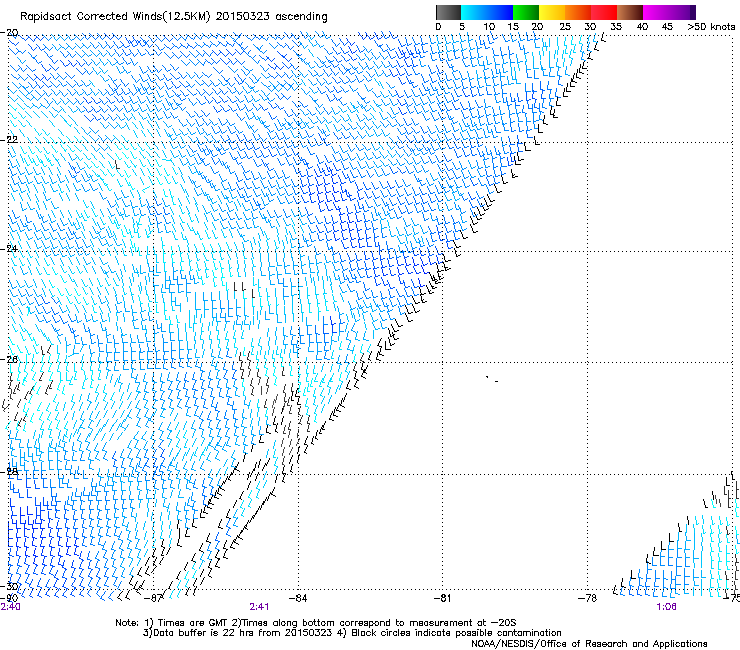The width and height of the screenshot is (740, 650).
Task: Click the '15' legend tick label
Action: [513, 27]
